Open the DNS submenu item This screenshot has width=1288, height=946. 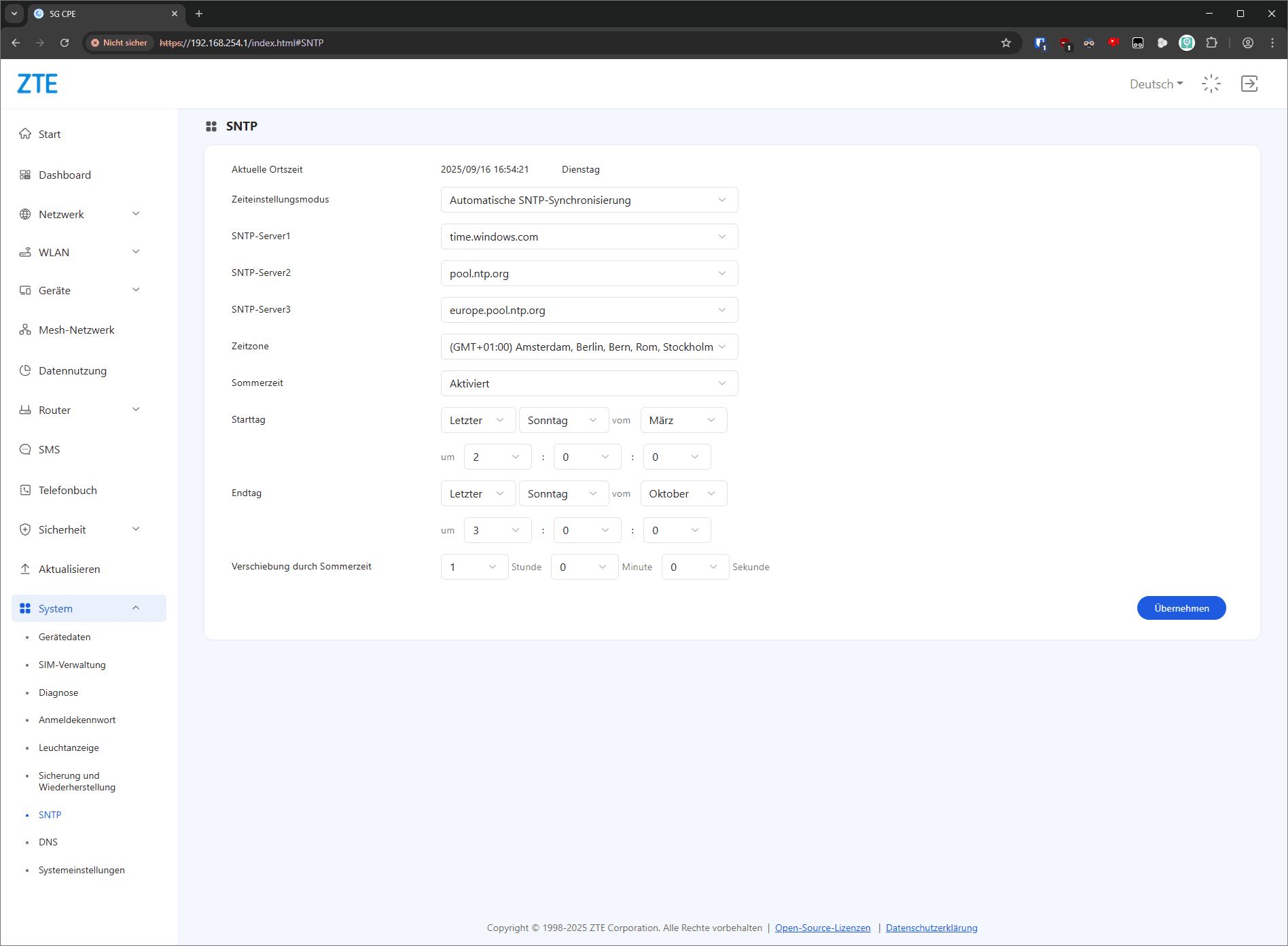(x=48, y=842)
